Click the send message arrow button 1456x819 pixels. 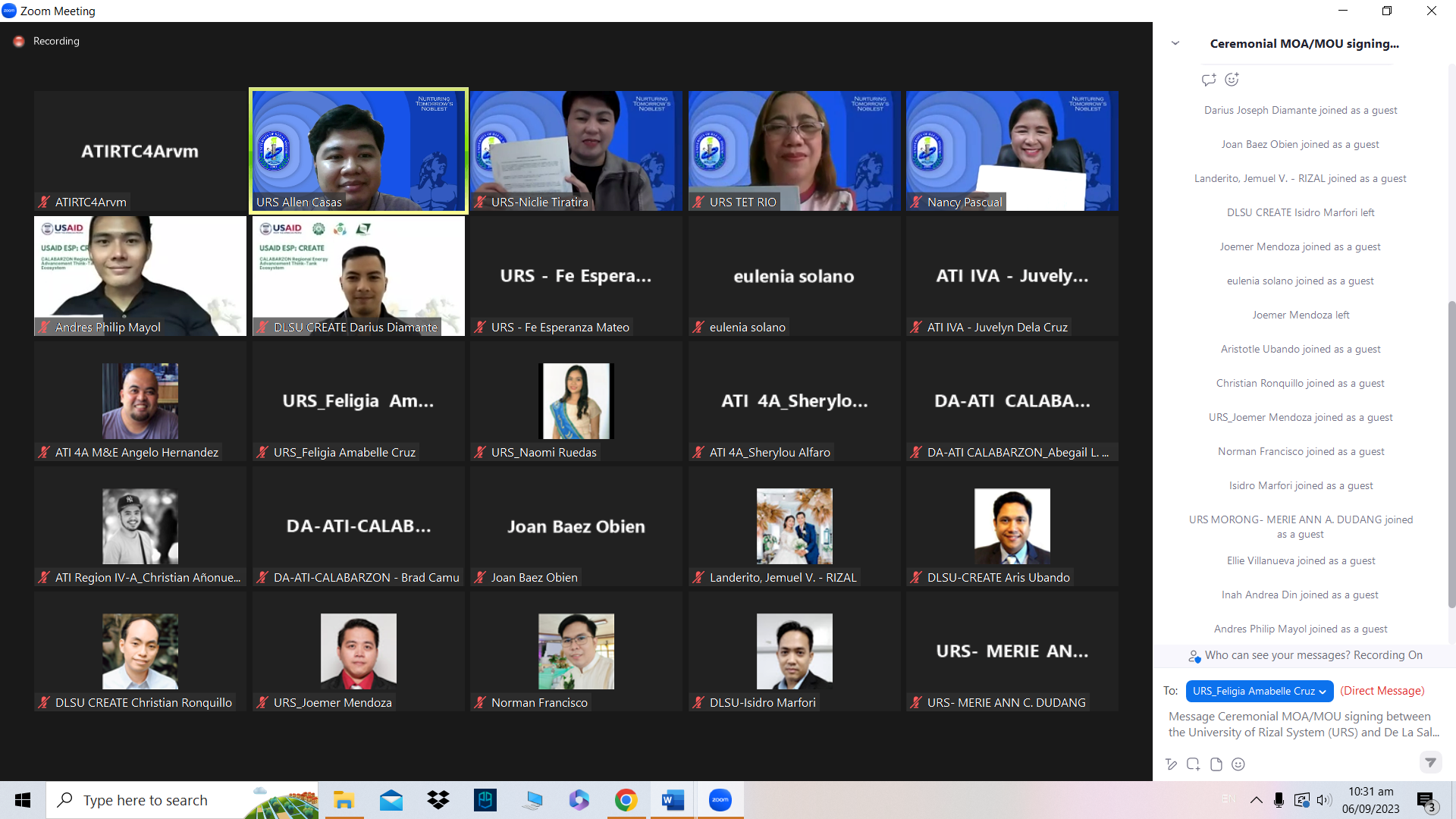1430,762
